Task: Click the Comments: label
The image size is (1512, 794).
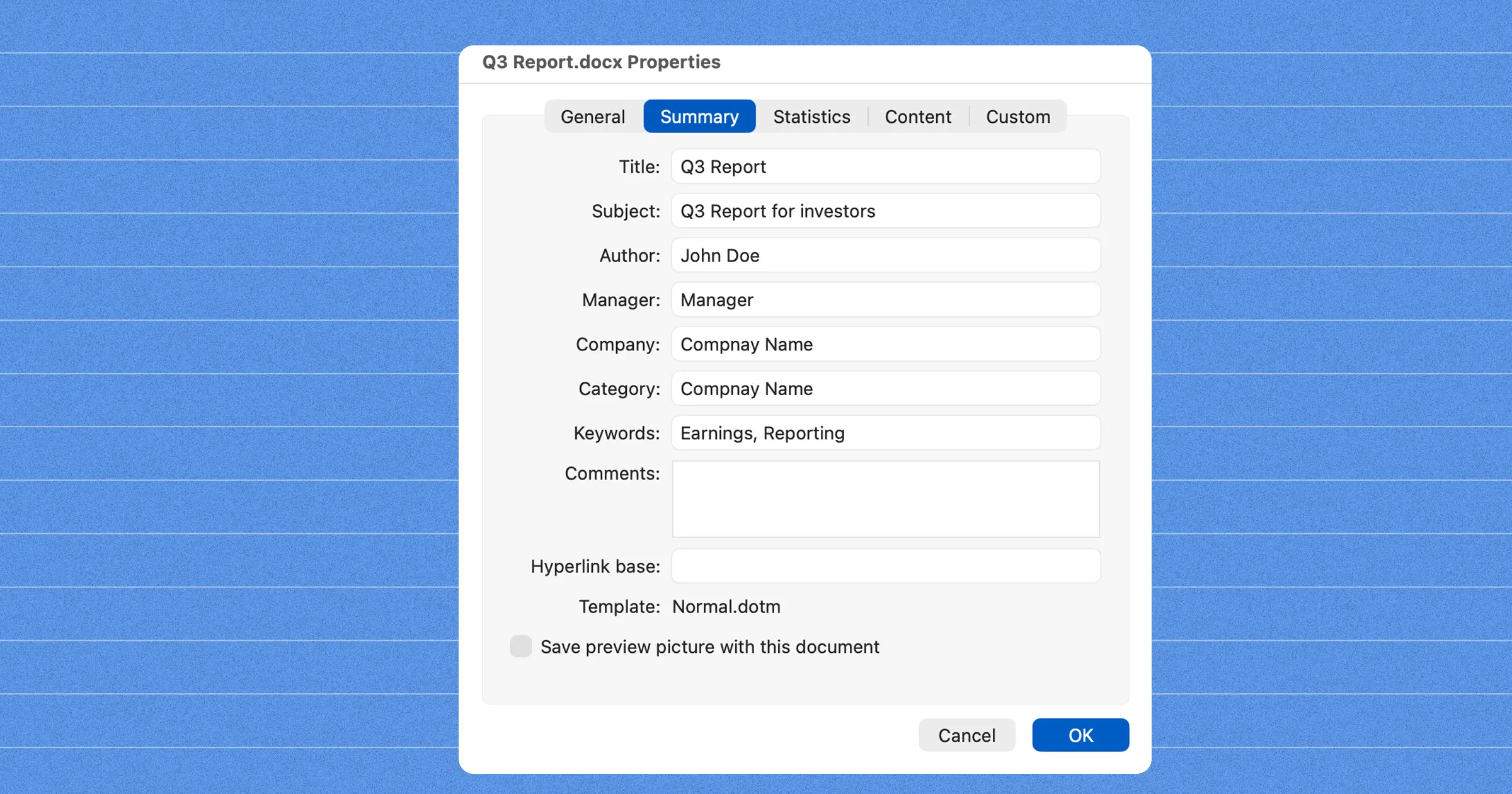Action: pyautogui.click(x=612, y=473)
